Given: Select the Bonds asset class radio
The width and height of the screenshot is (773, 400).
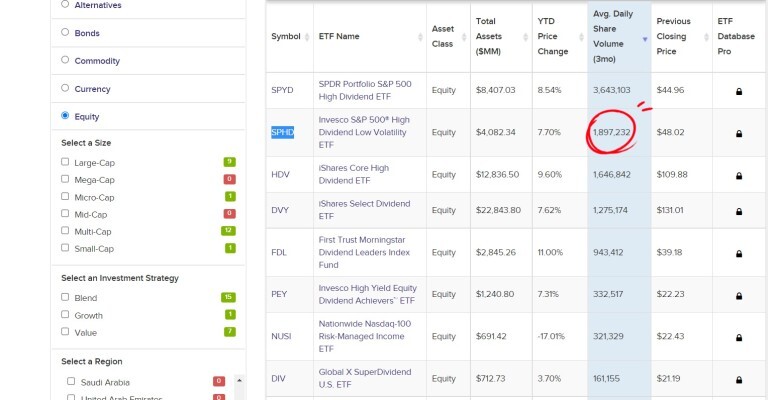Looking at the screenshot, I should pyautogui.click(x=65, y=32).
